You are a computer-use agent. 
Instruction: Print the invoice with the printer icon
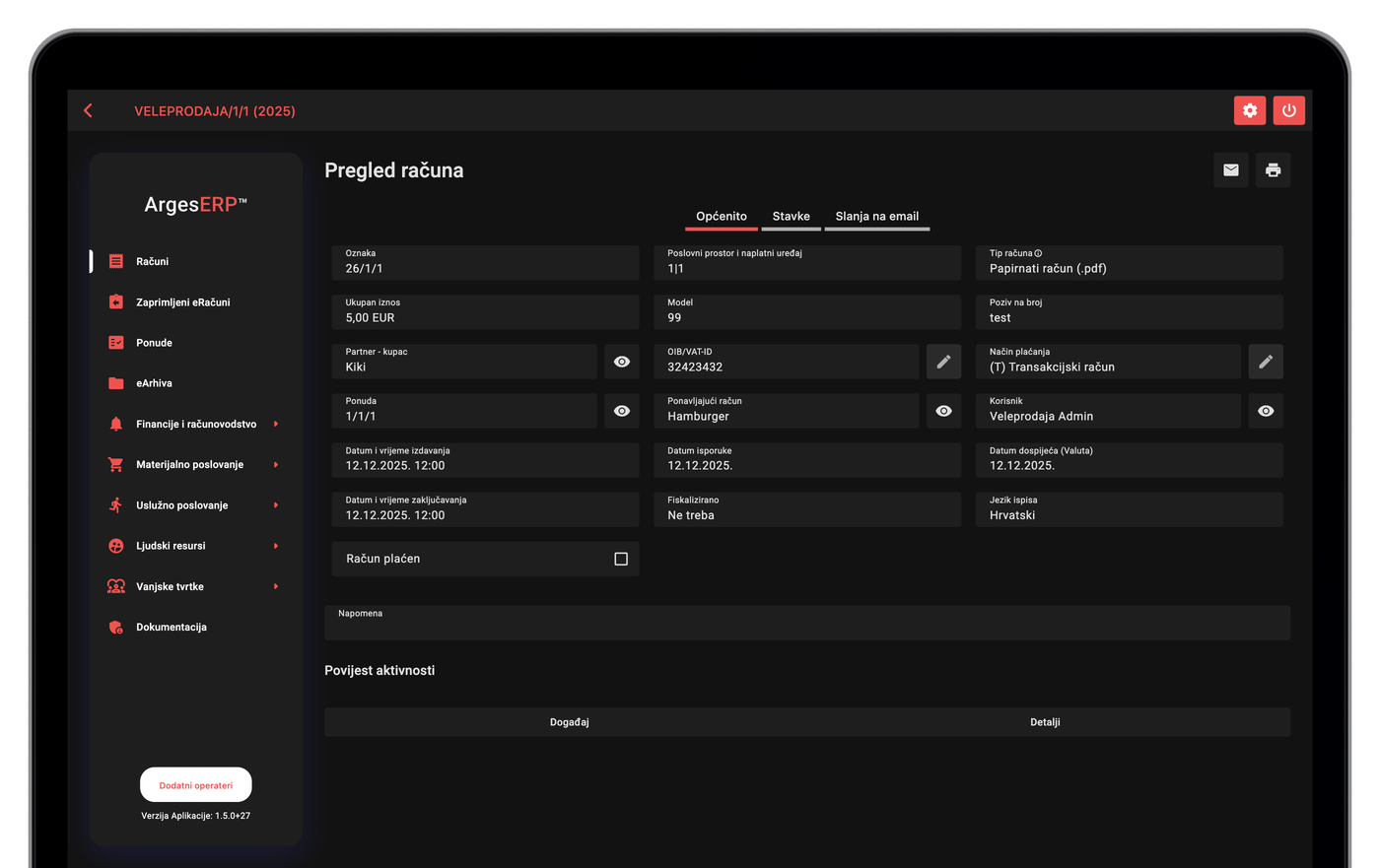[1273, 170]
